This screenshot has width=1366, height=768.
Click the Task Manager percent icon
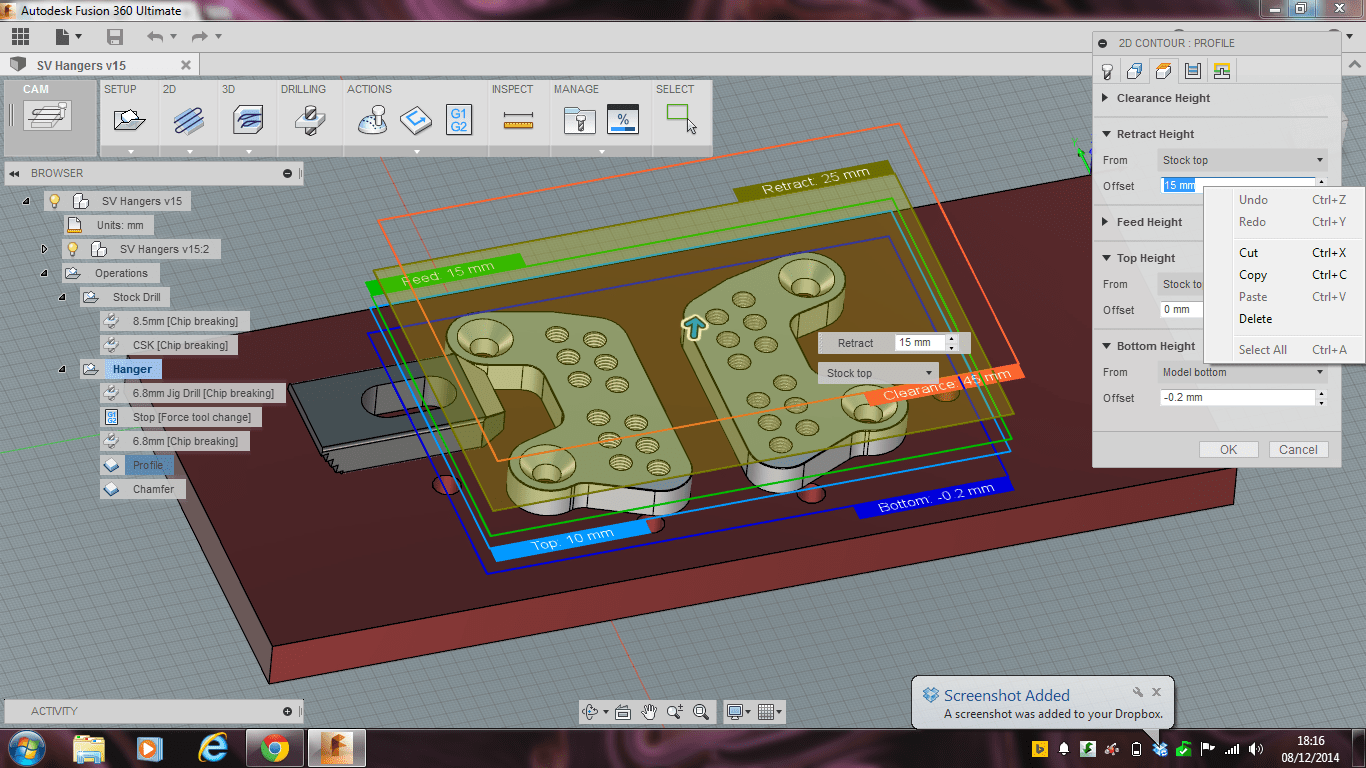click(623, 120)
